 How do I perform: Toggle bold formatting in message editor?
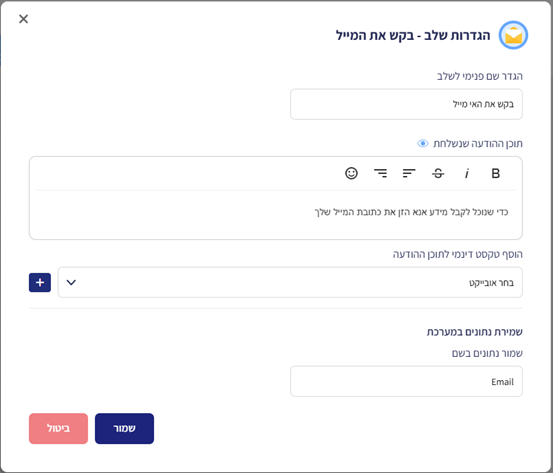point(496,173)
